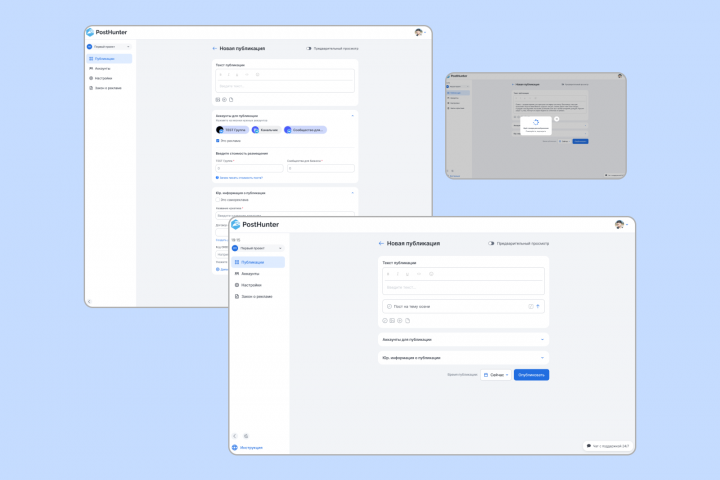This screenshot has width=720, height=480.
Task: Click the theme icon beside the collapse chevron
Action: coord(246,436)
